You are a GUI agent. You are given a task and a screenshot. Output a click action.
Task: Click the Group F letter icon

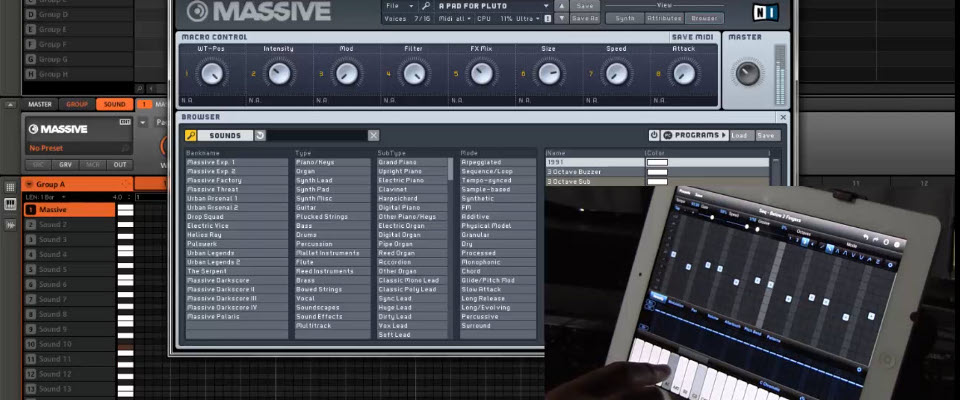coord(31,44)
